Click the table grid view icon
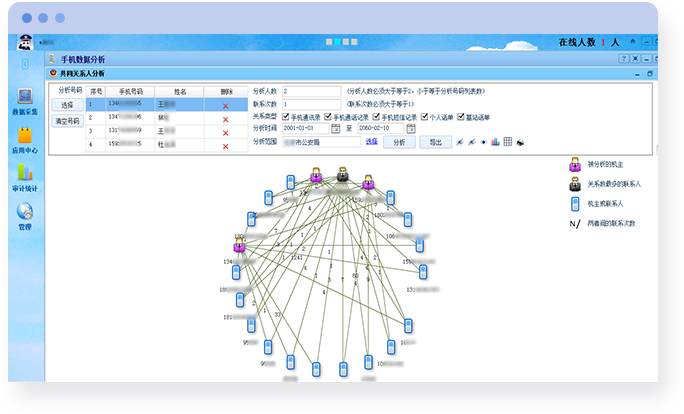This screenshot has height=414, width=684. (x=508, y=142)
